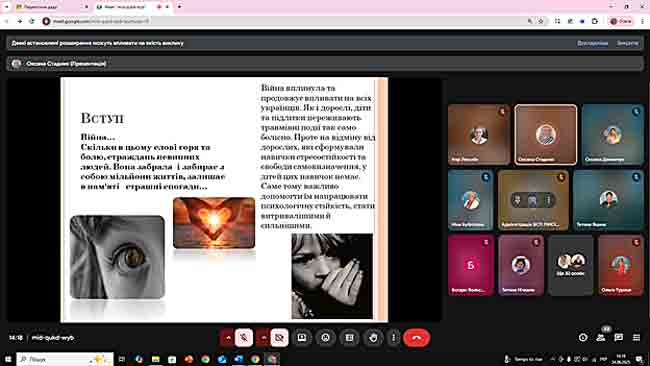Open the audio settings arrow beside the microphone
The image size is (650, 366).
[x=228, y=338]
